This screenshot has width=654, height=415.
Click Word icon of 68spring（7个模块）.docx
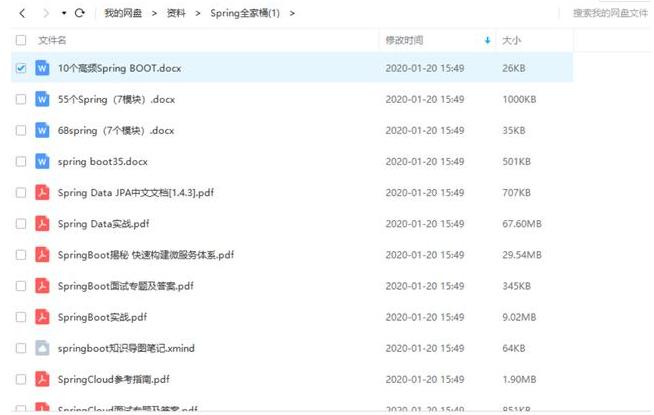[x=42, y=131]
